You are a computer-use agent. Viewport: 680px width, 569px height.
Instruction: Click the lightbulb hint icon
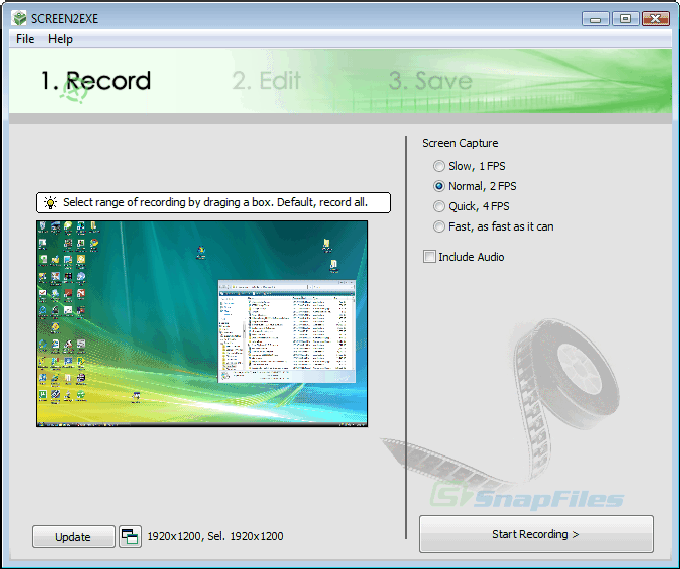(x=50, y=202)
